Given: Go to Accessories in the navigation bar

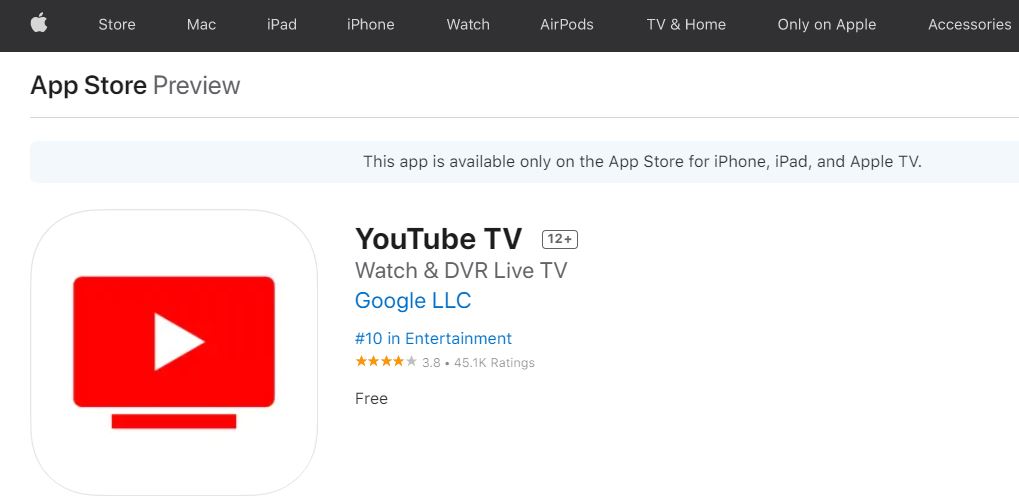Looking at the screenshot, I should (x=970, y=25).
